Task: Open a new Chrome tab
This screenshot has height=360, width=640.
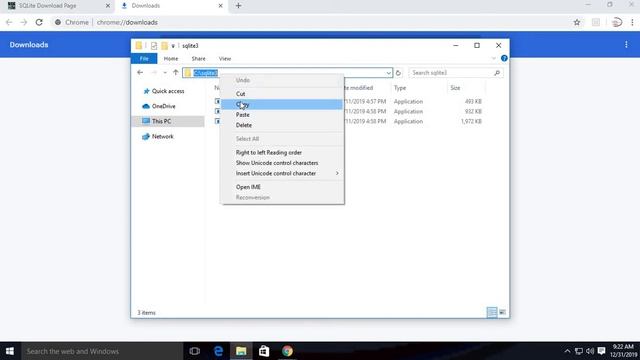Action: [238, 6]
